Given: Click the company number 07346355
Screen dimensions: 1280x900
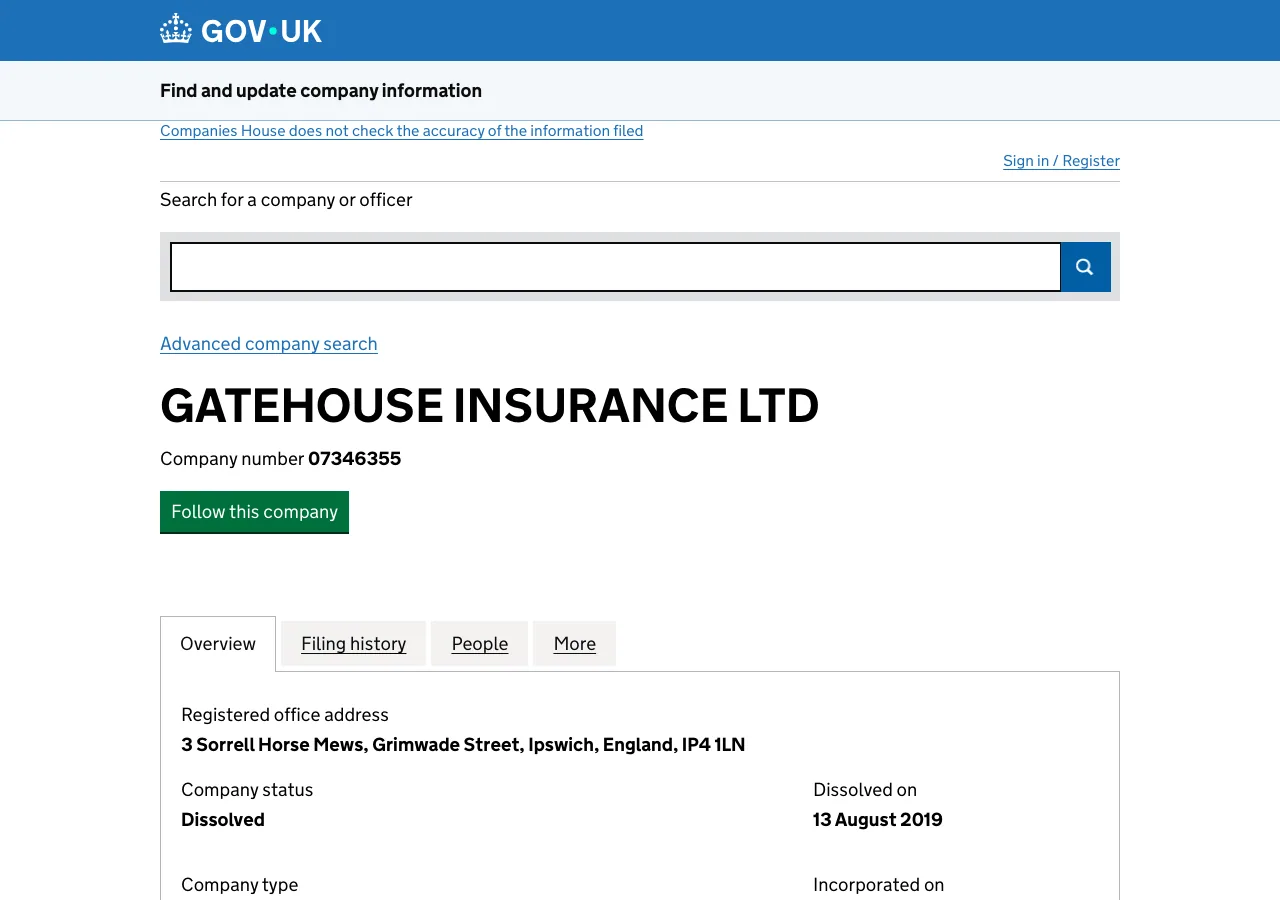Looking at the screenshot, I should (354, 458).
